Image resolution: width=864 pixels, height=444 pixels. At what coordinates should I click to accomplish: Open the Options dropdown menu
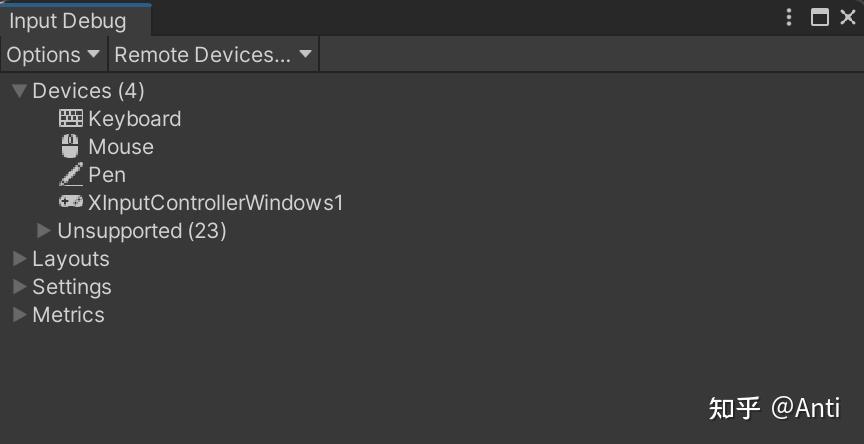(54, 55)
